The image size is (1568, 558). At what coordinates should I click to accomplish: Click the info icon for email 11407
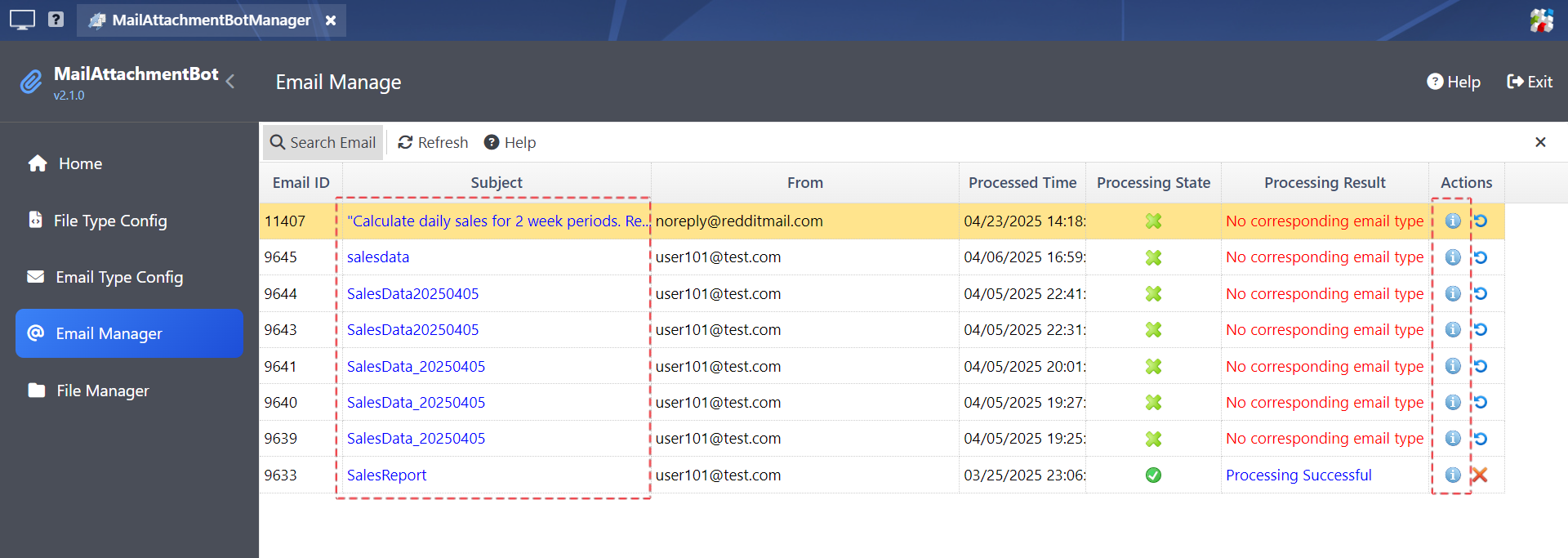tap(1452, 221)
